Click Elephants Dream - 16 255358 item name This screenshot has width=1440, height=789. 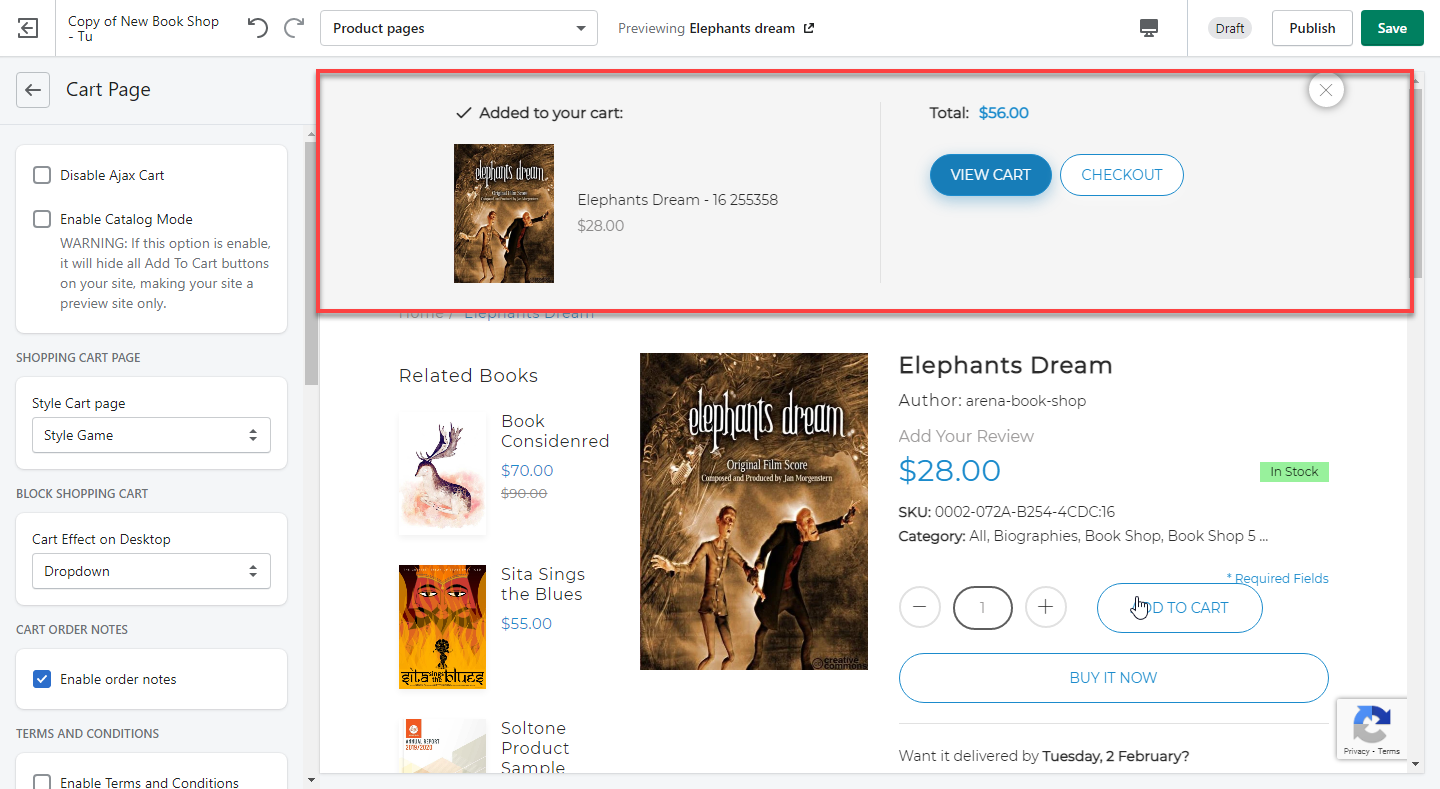click(x=677, y=200)
